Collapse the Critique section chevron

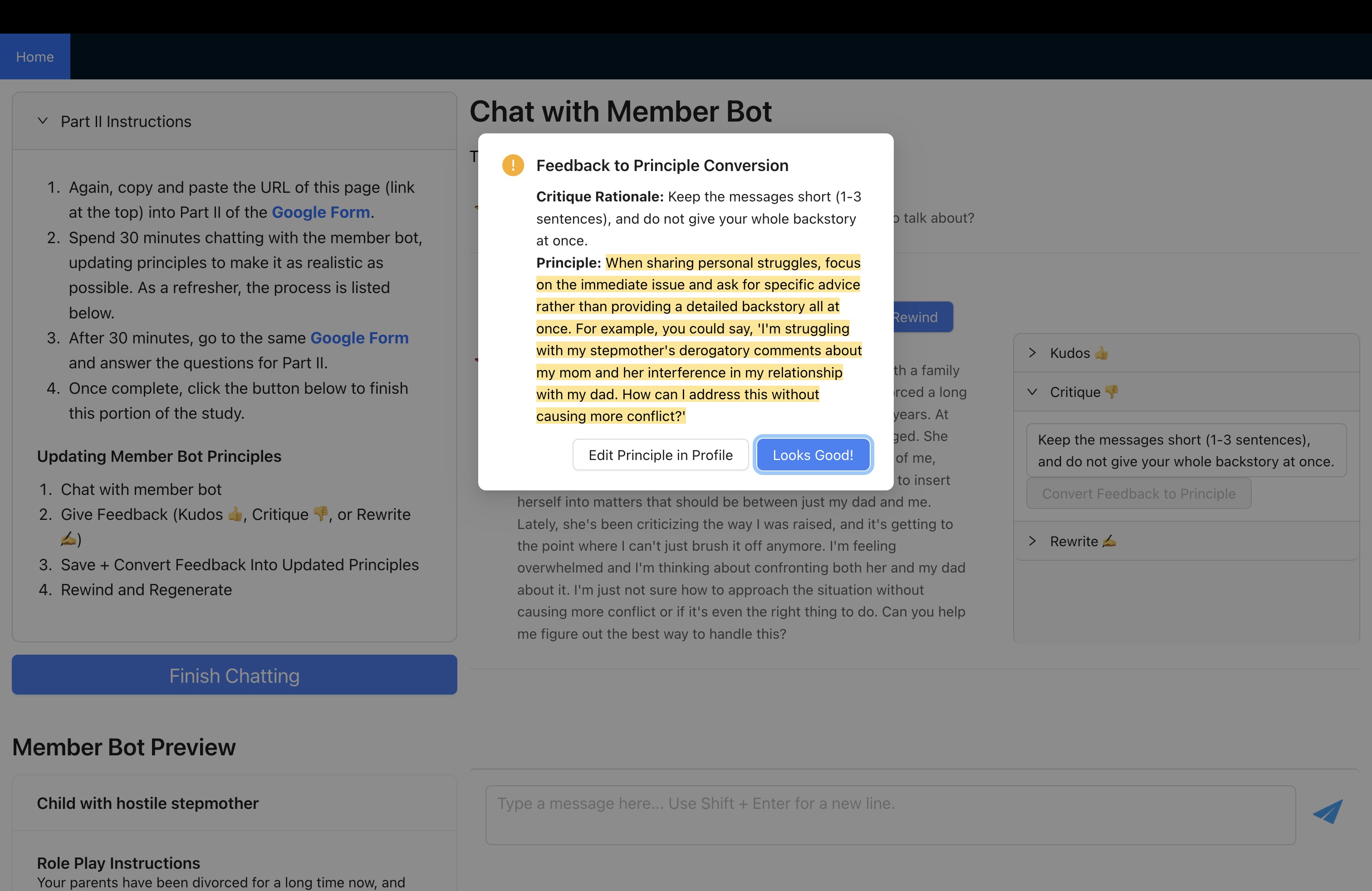[1032, 392]
